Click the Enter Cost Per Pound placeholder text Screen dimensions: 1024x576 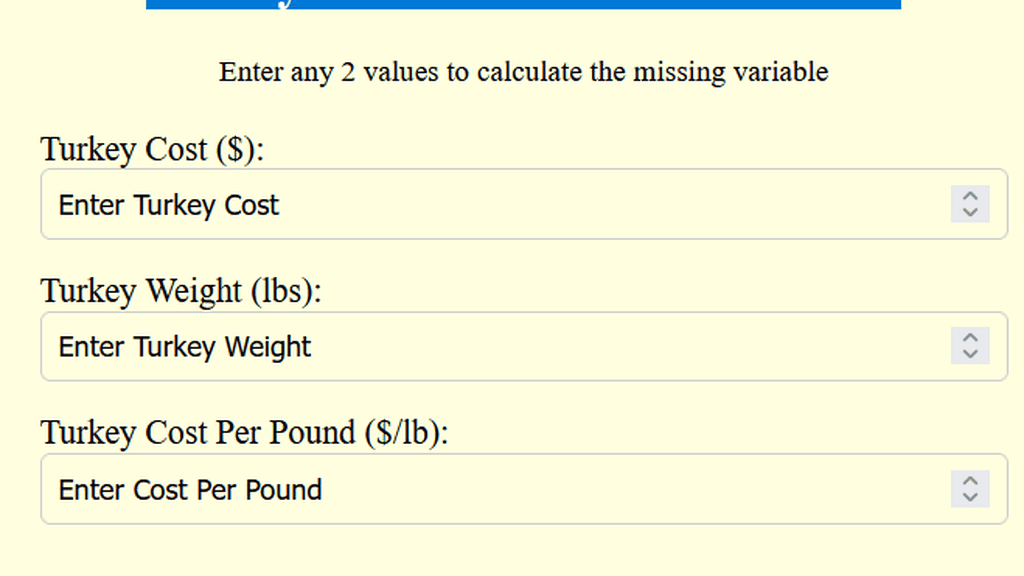point(190,490)
